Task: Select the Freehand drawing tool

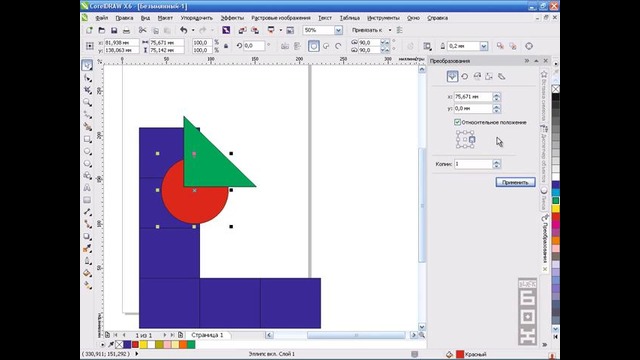Action: coord(87,114)
